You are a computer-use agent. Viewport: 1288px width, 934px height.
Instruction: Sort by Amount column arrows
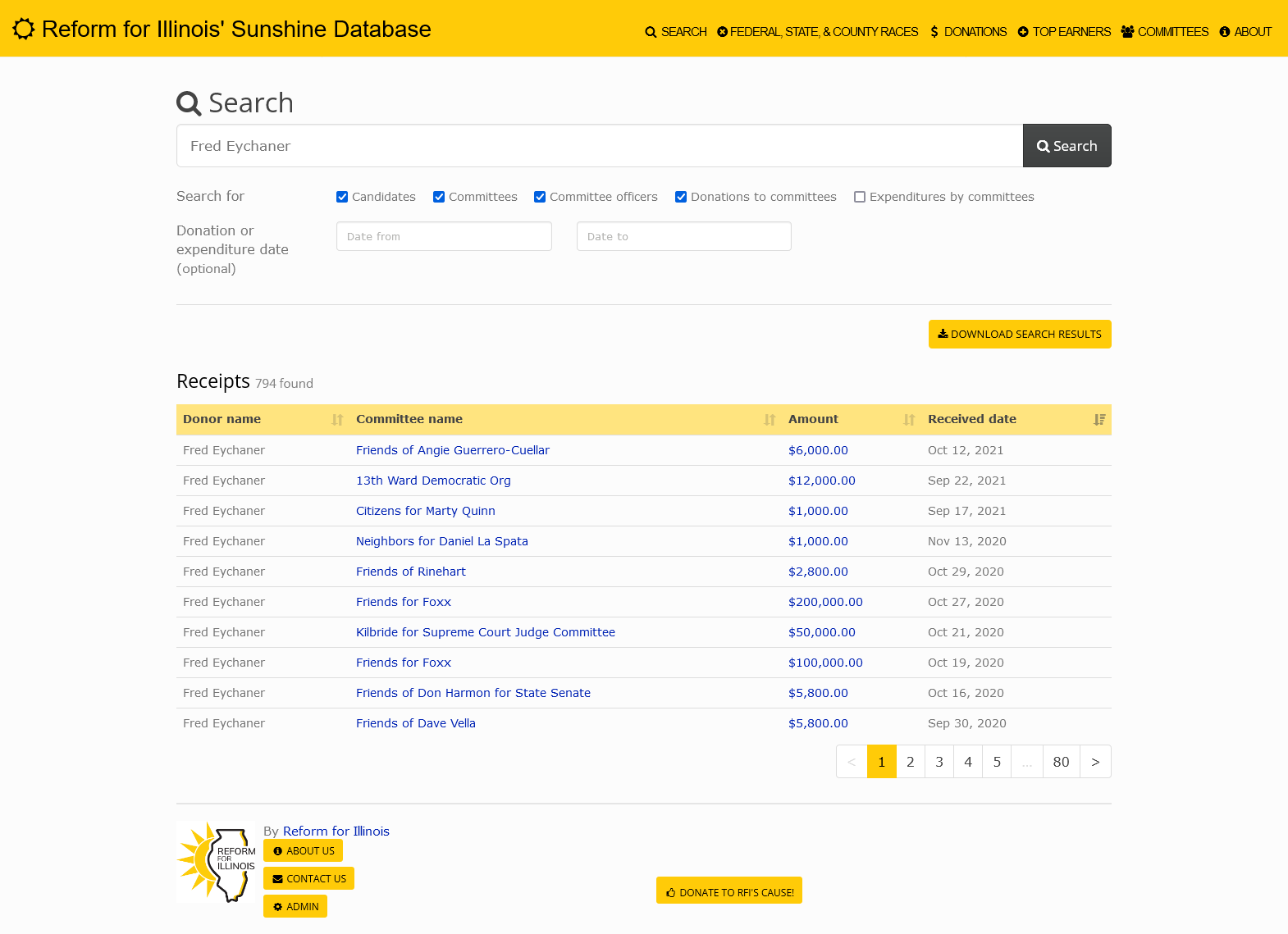(909, 420)
